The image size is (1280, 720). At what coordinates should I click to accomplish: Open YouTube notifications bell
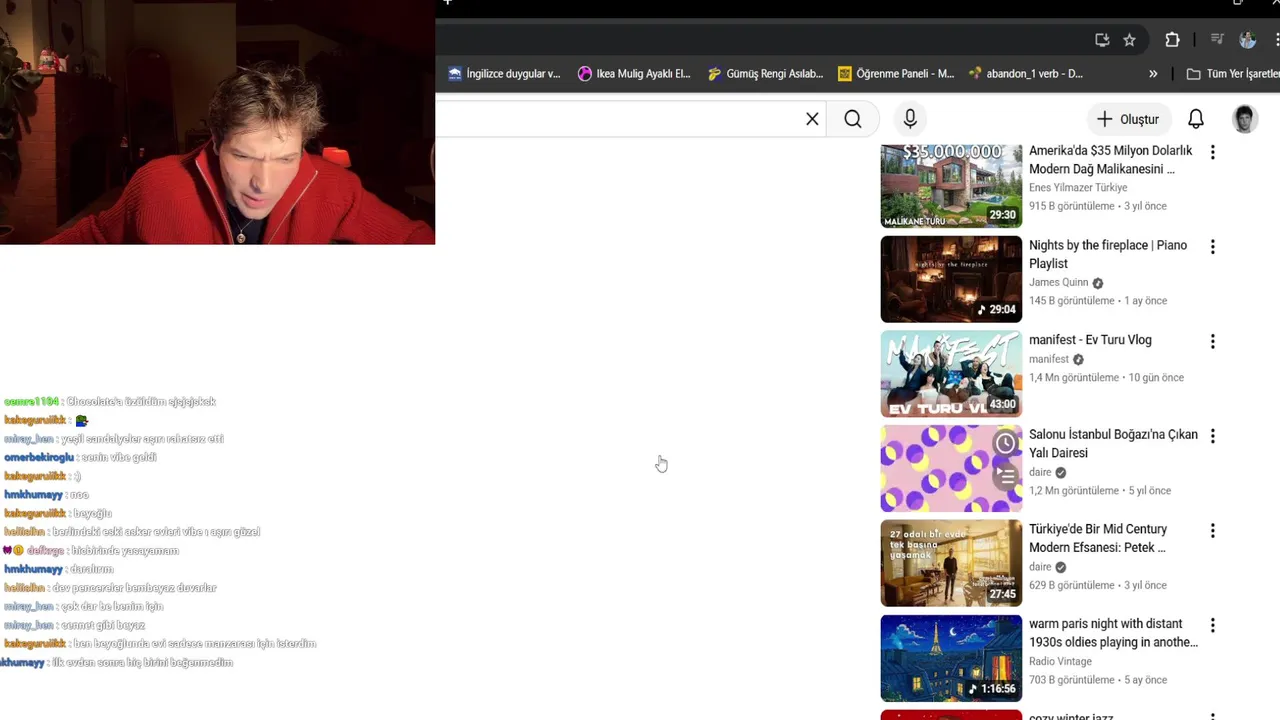tap(1195, 119)
